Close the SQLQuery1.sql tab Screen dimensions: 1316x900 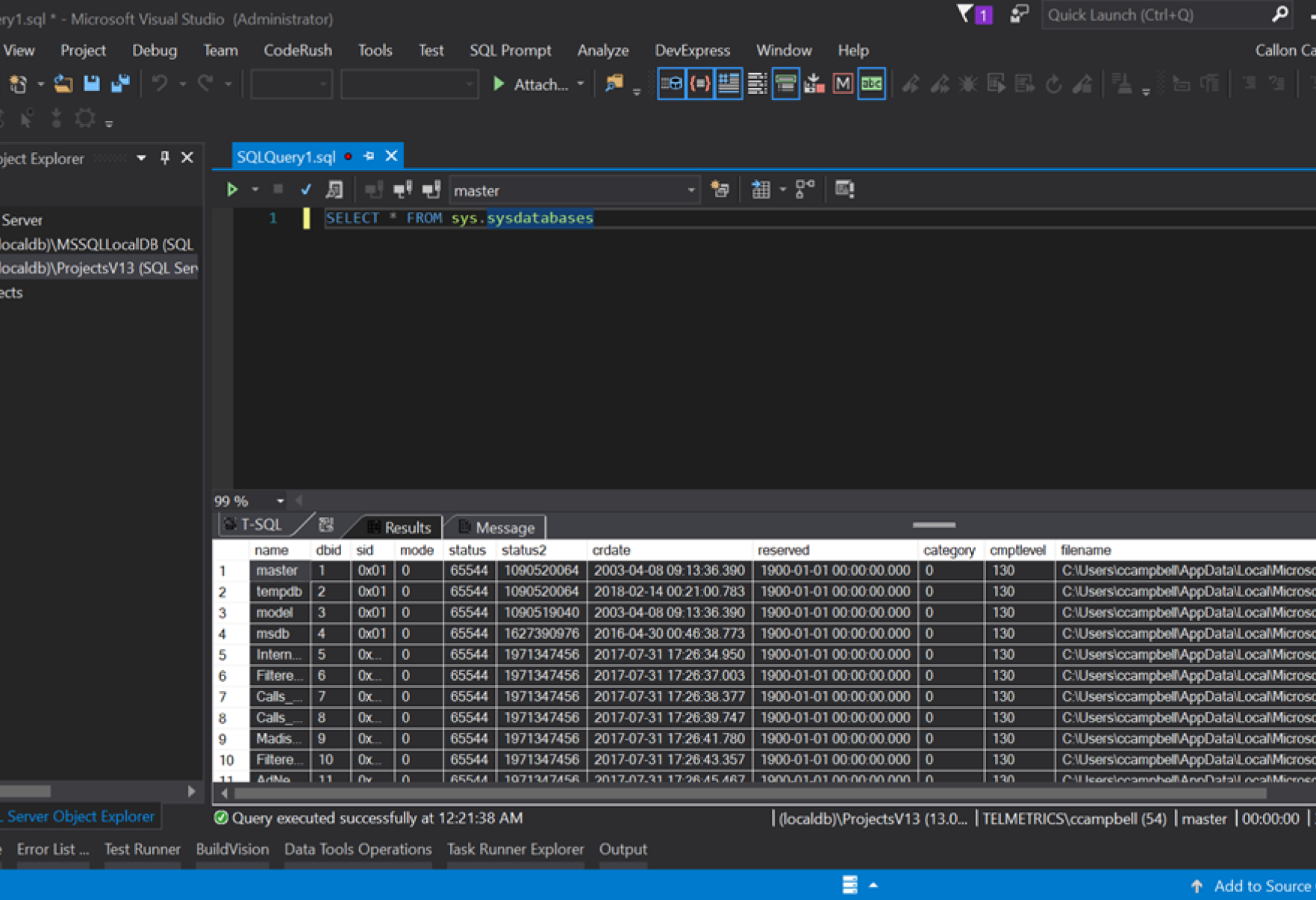pos(391,156)
